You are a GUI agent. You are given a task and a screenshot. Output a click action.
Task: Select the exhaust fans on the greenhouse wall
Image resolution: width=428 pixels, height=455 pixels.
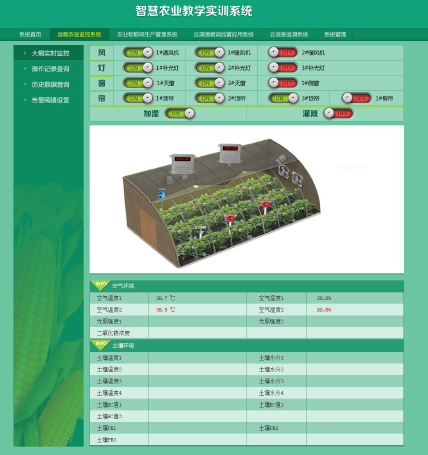point(291,175)
